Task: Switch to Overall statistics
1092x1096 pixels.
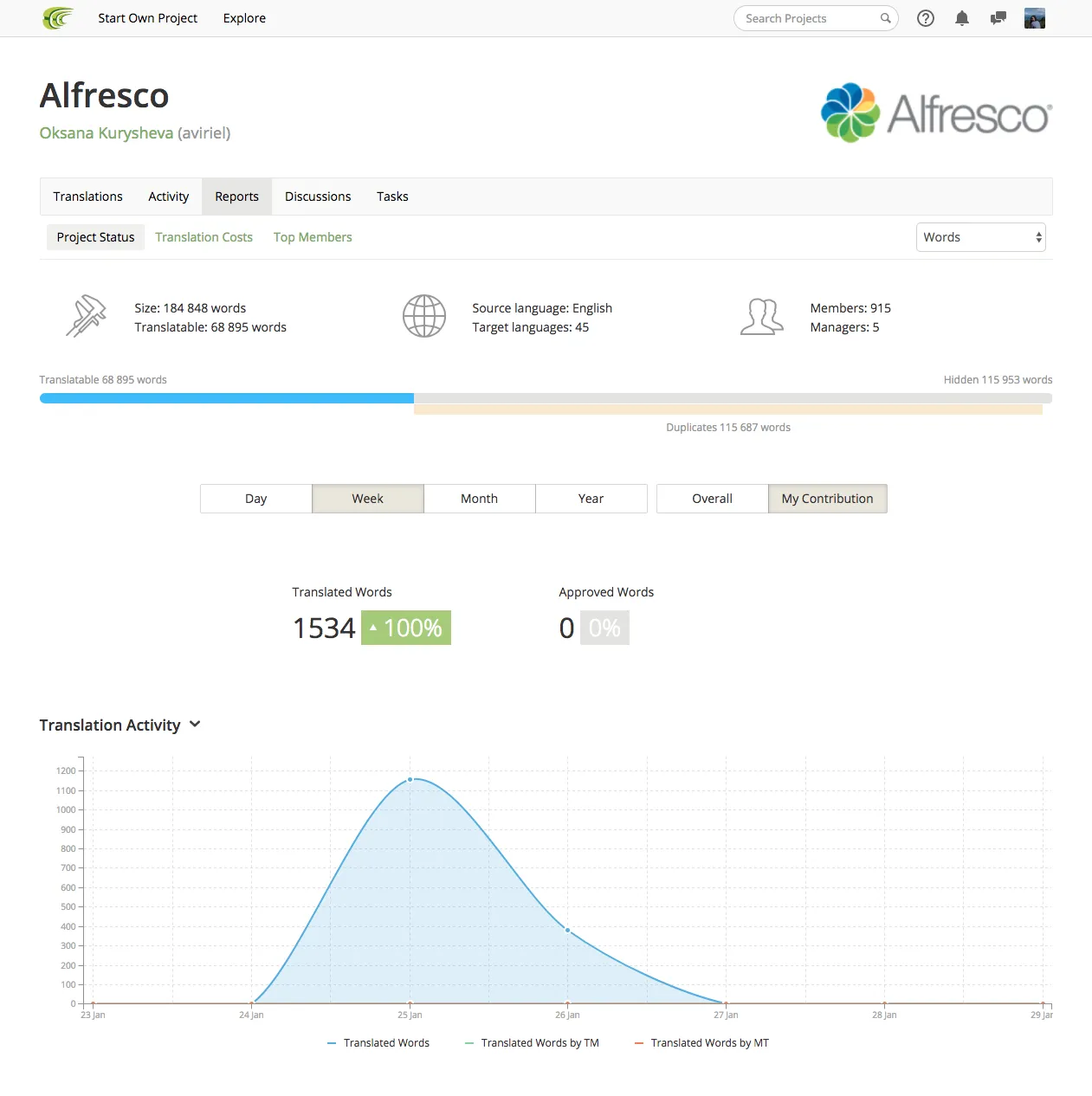Action: [x=713, y=499]
